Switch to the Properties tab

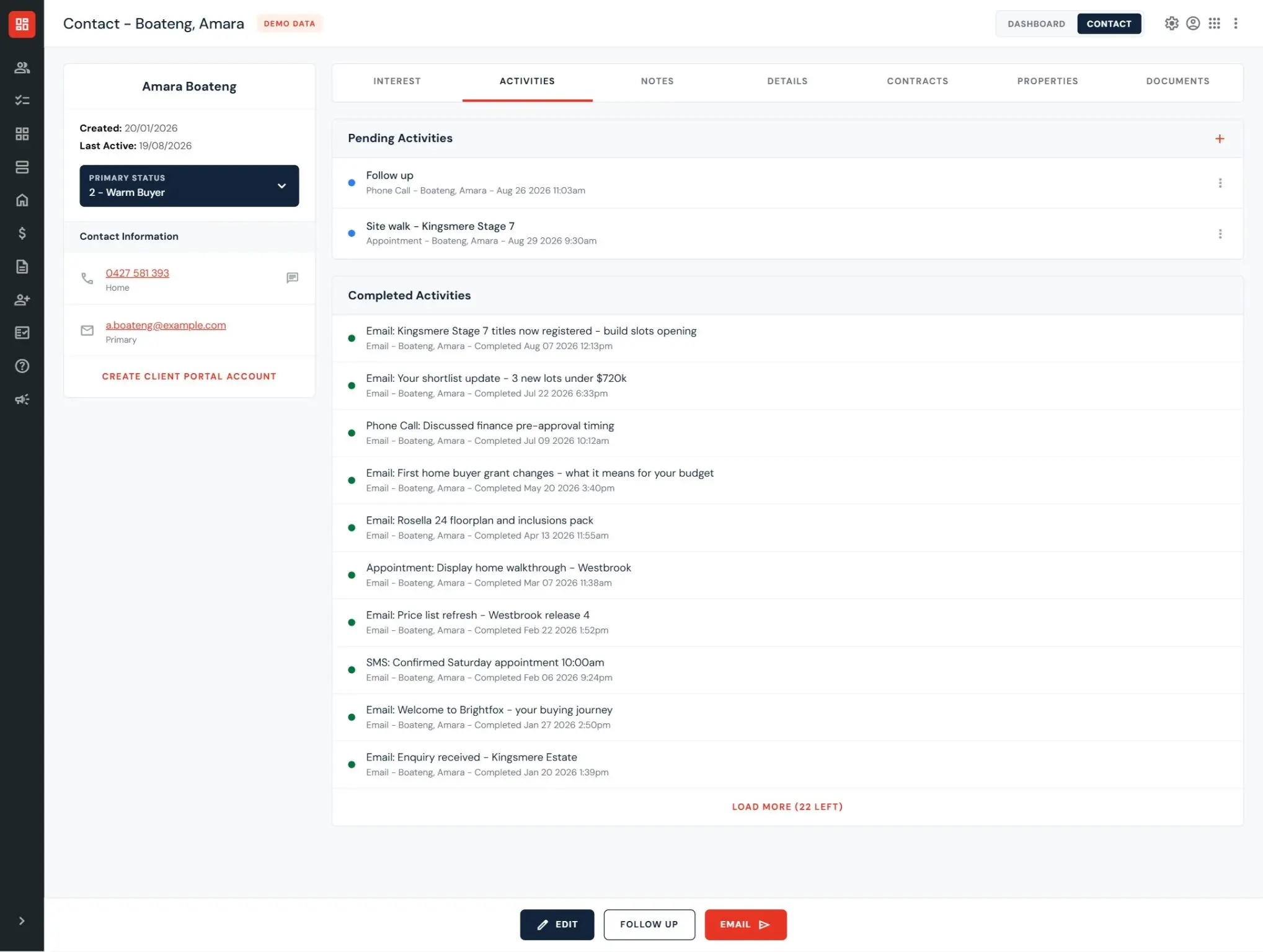1047,81
